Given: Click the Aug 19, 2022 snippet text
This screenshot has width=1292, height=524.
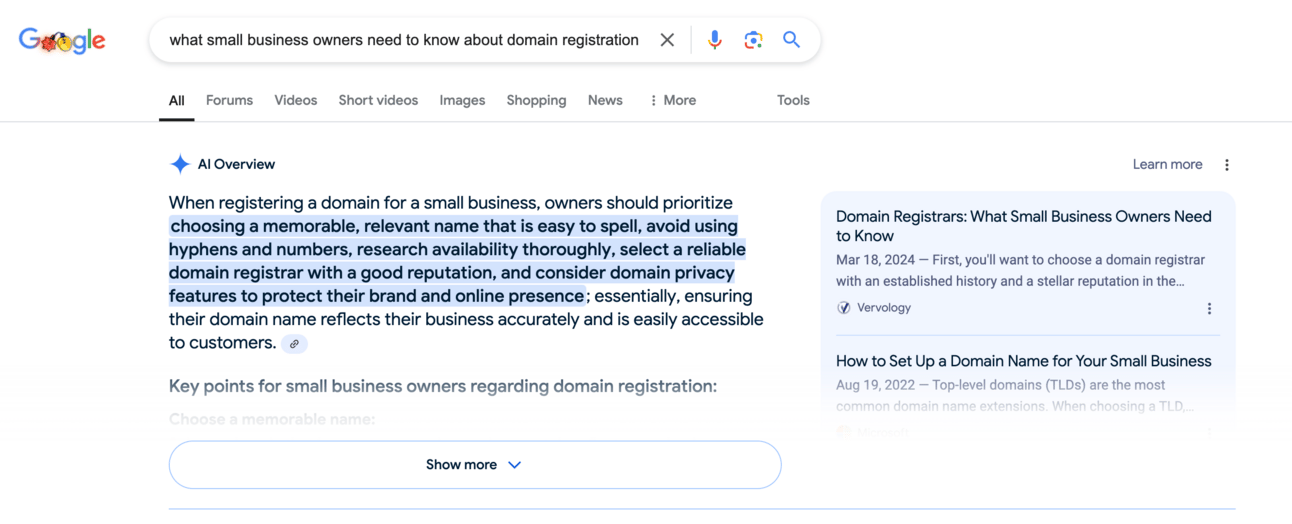Looking at the screenshot, I should [1015, 395].
